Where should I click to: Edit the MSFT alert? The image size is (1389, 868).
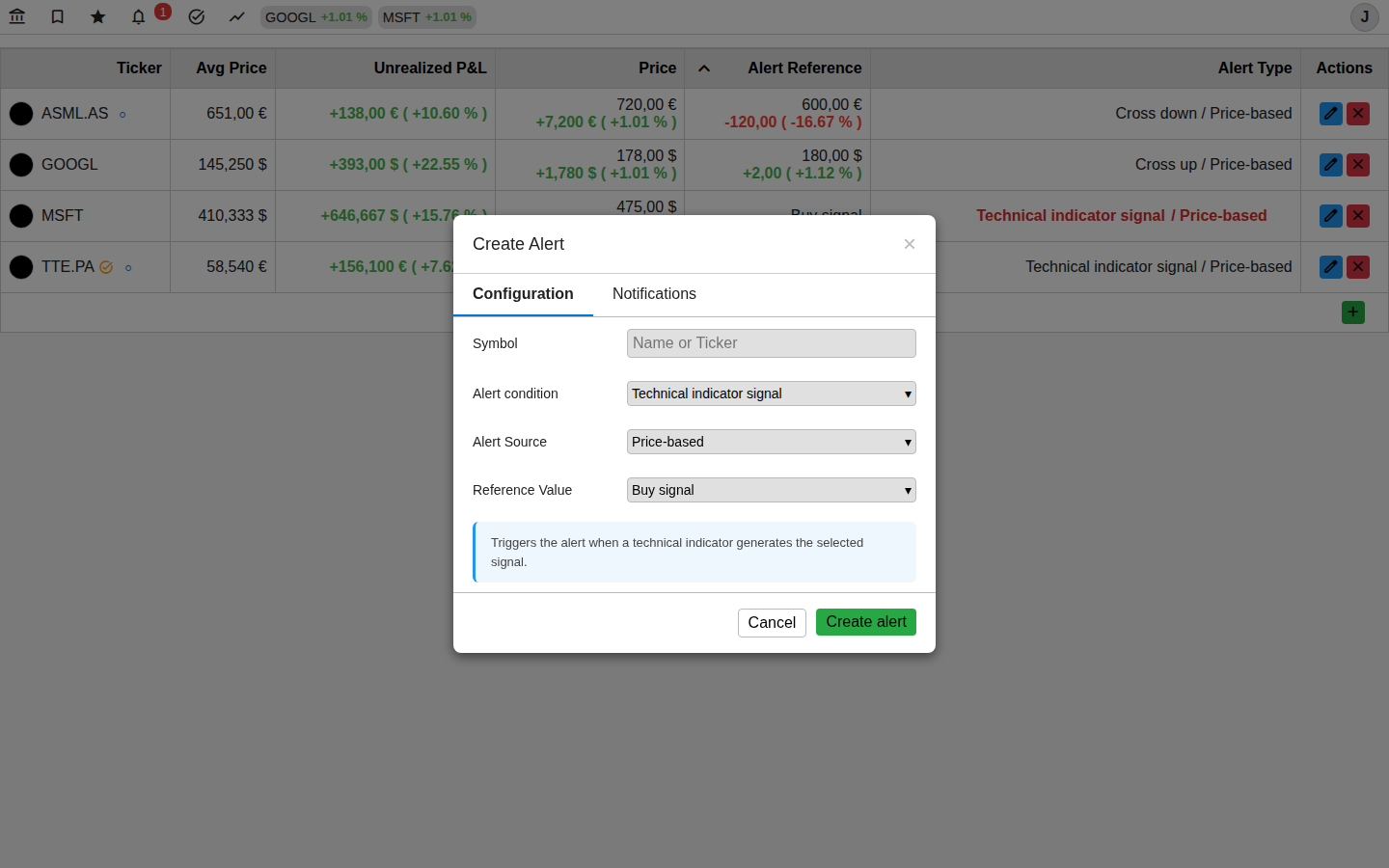point(1331,216)
